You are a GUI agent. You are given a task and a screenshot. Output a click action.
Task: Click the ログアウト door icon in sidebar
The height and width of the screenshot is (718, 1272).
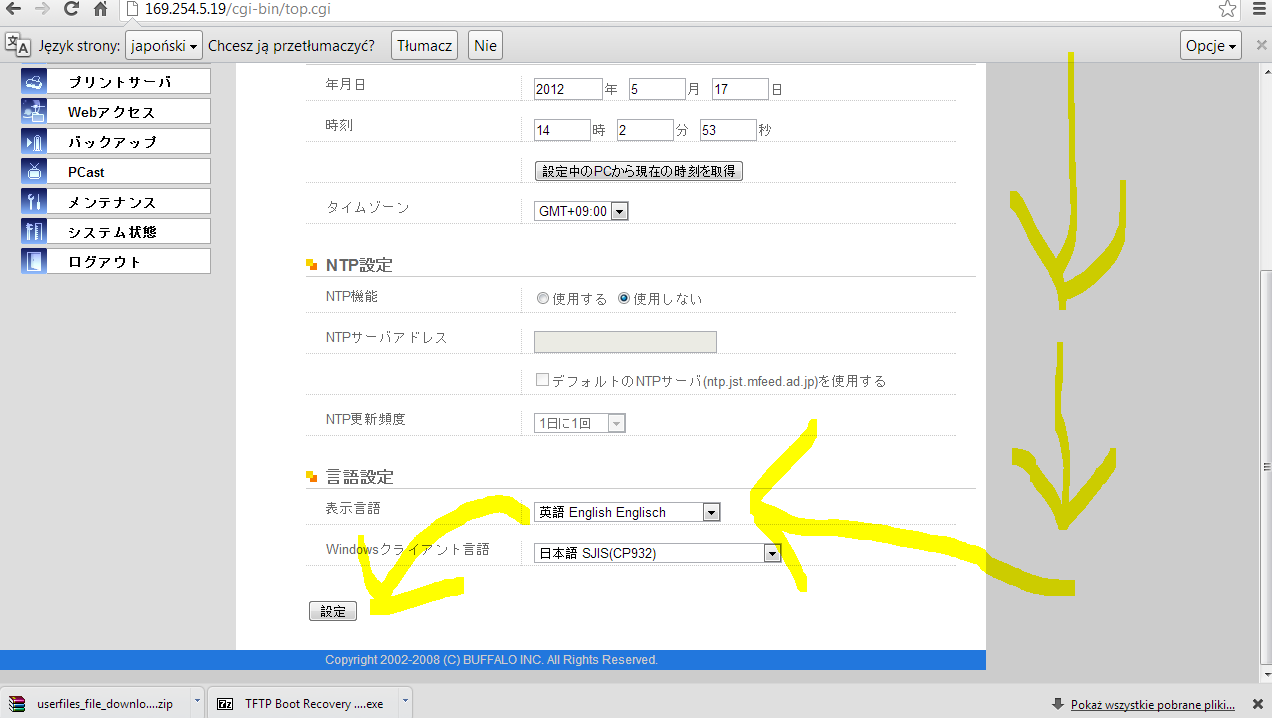pyautogui.click(x=34, y=261)
